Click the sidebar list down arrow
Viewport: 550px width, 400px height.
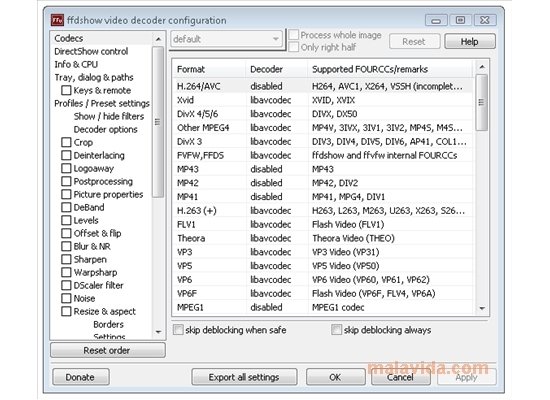click(158, 332)
